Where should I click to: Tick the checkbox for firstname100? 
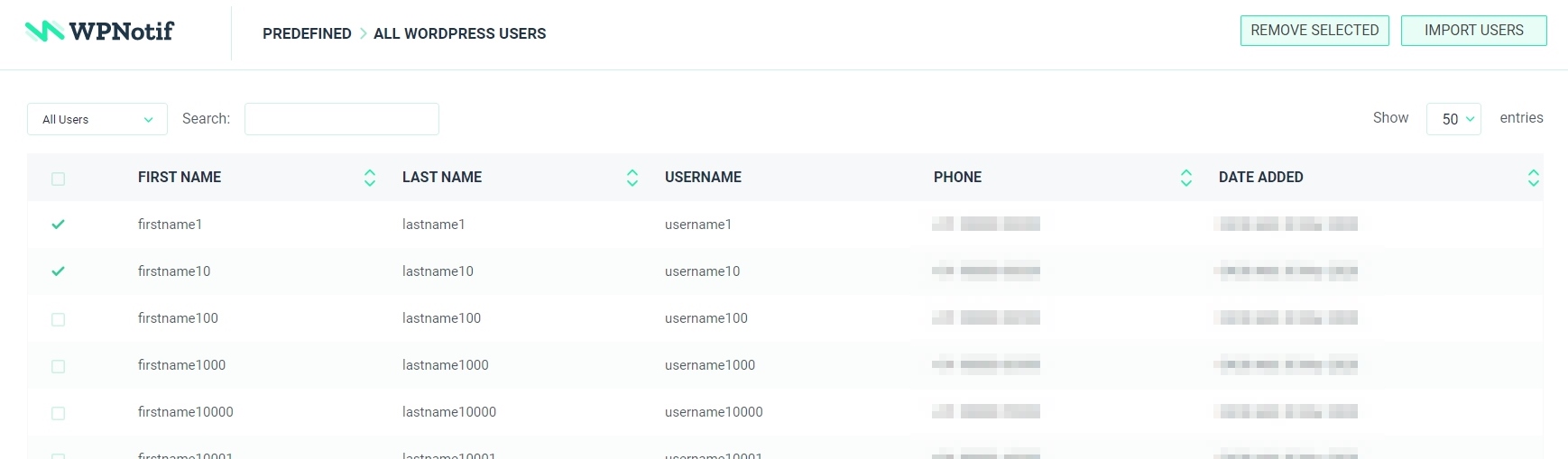click(59, 319)
